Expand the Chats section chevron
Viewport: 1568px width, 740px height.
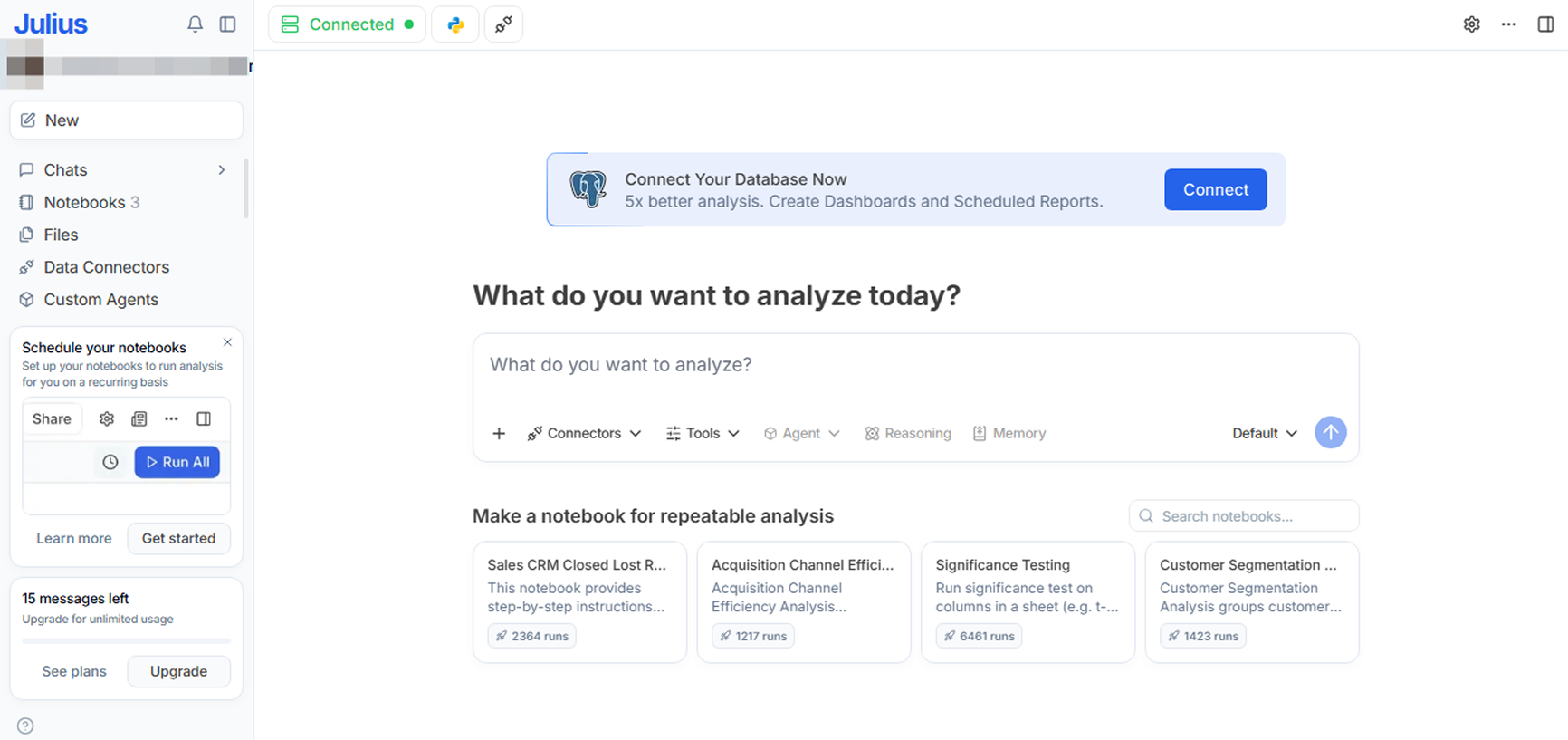[x=222, y=170]
